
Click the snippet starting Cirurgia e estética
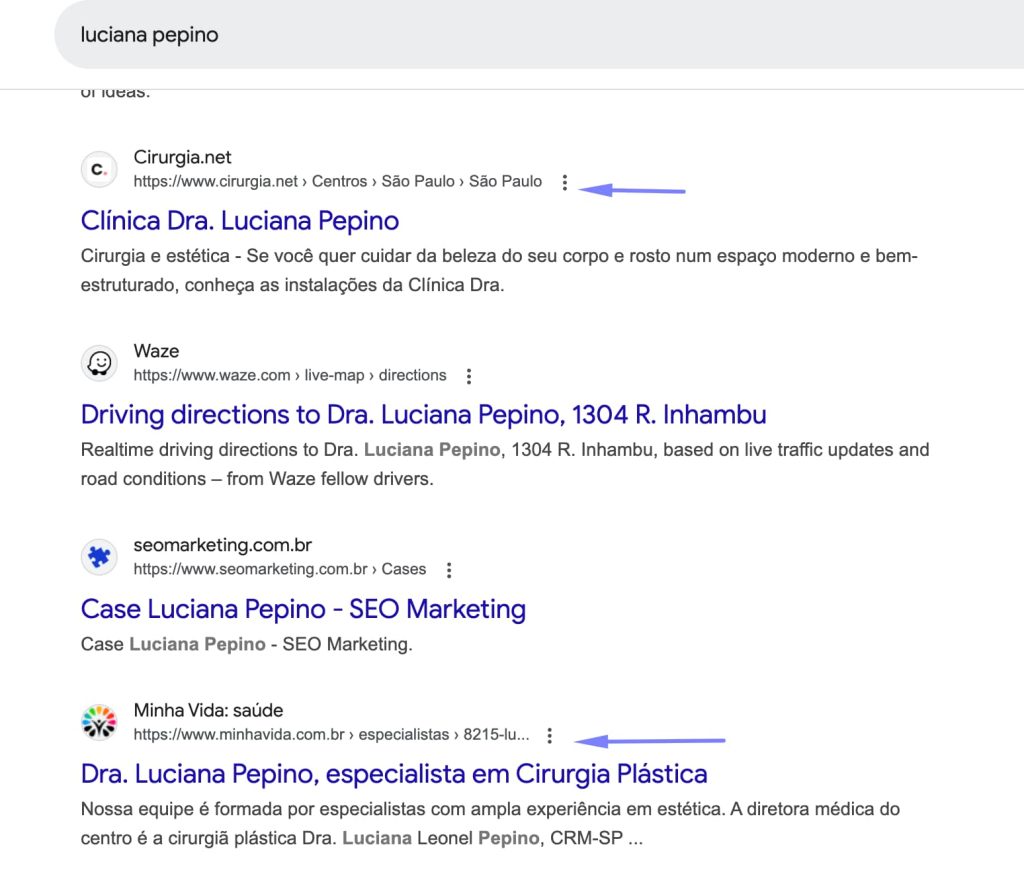point(499,270)
